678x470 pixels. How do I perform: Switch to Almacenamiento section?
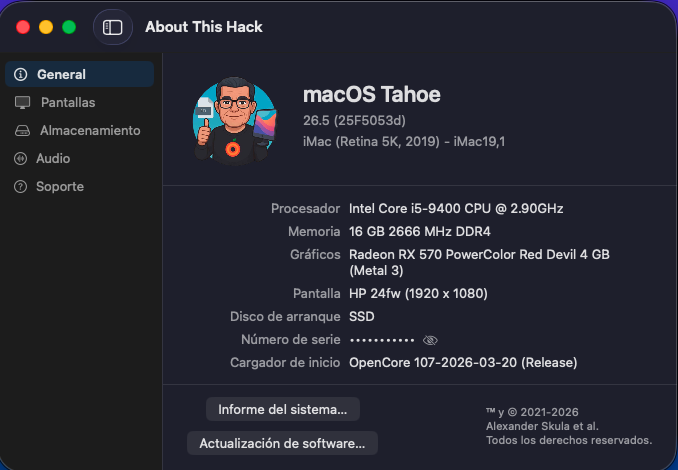[80, 131]
